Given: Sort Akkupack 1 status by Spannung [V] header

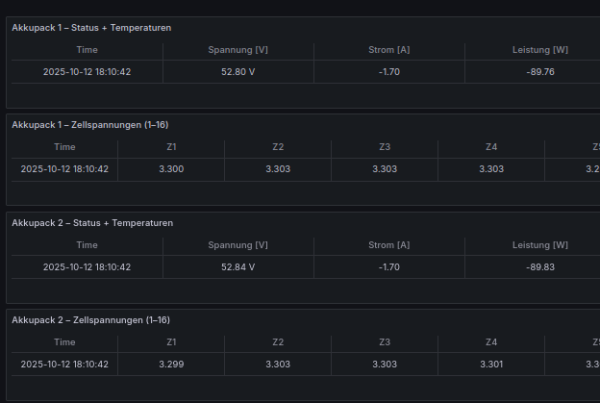Looking at the screenshot, I should (x=237, y=50).
